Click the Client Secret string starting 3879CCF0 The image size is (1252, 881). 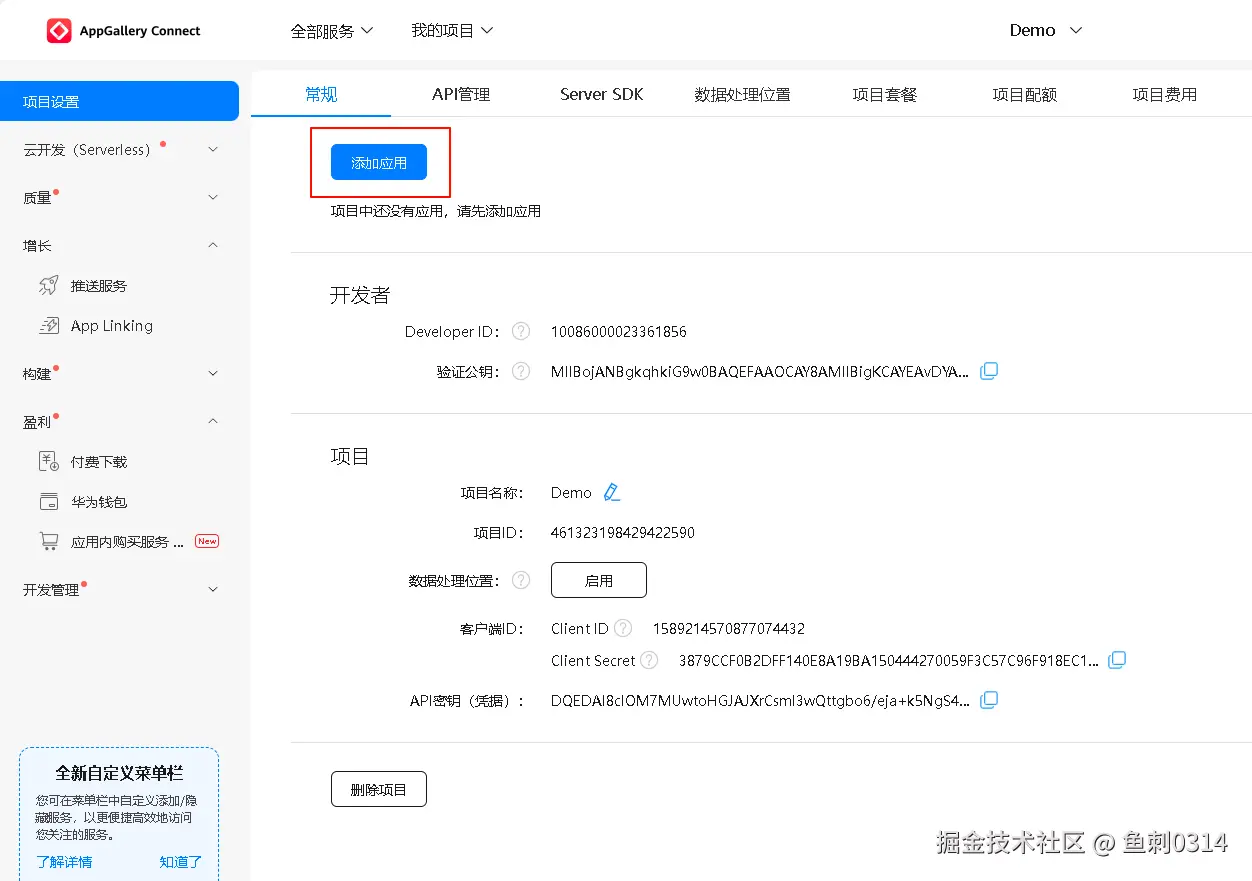click(x=888, y=661)
